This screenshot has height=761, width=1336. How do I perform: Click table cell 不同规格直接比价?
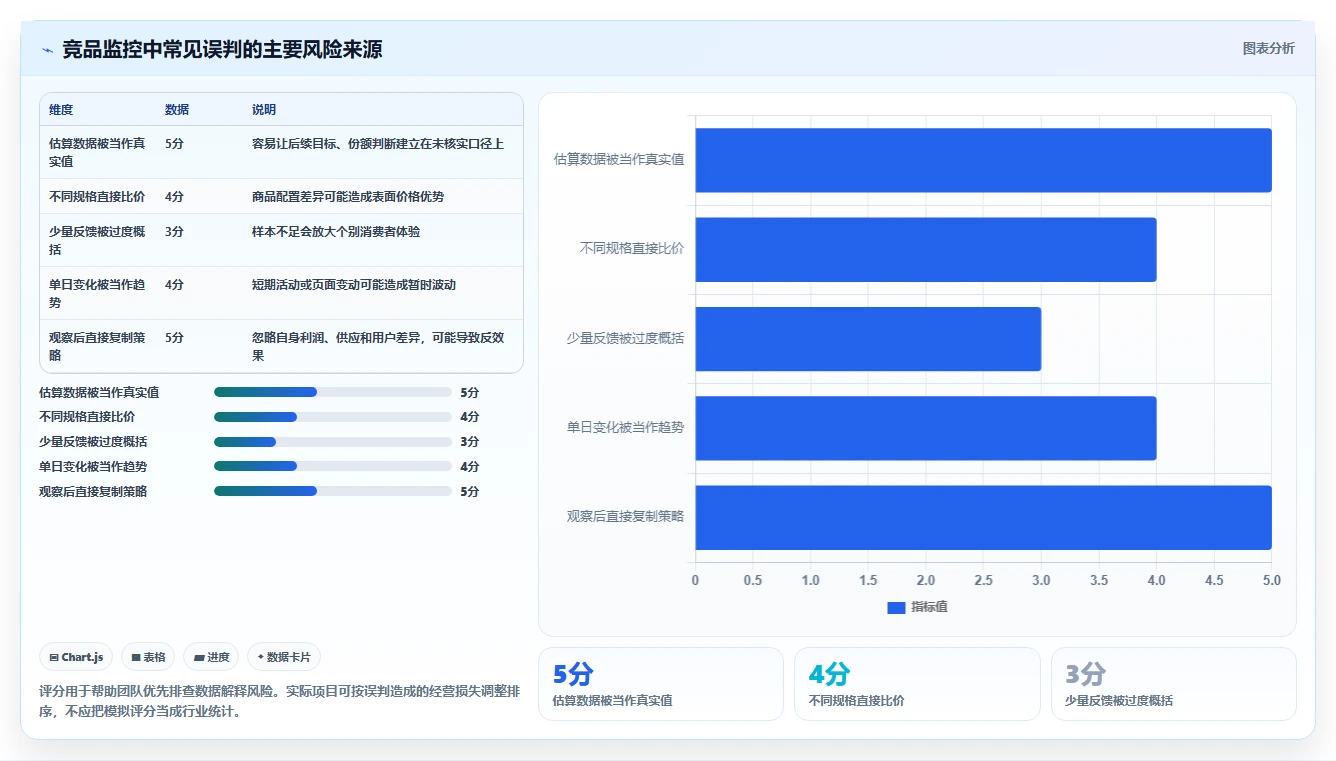(97, 196)
